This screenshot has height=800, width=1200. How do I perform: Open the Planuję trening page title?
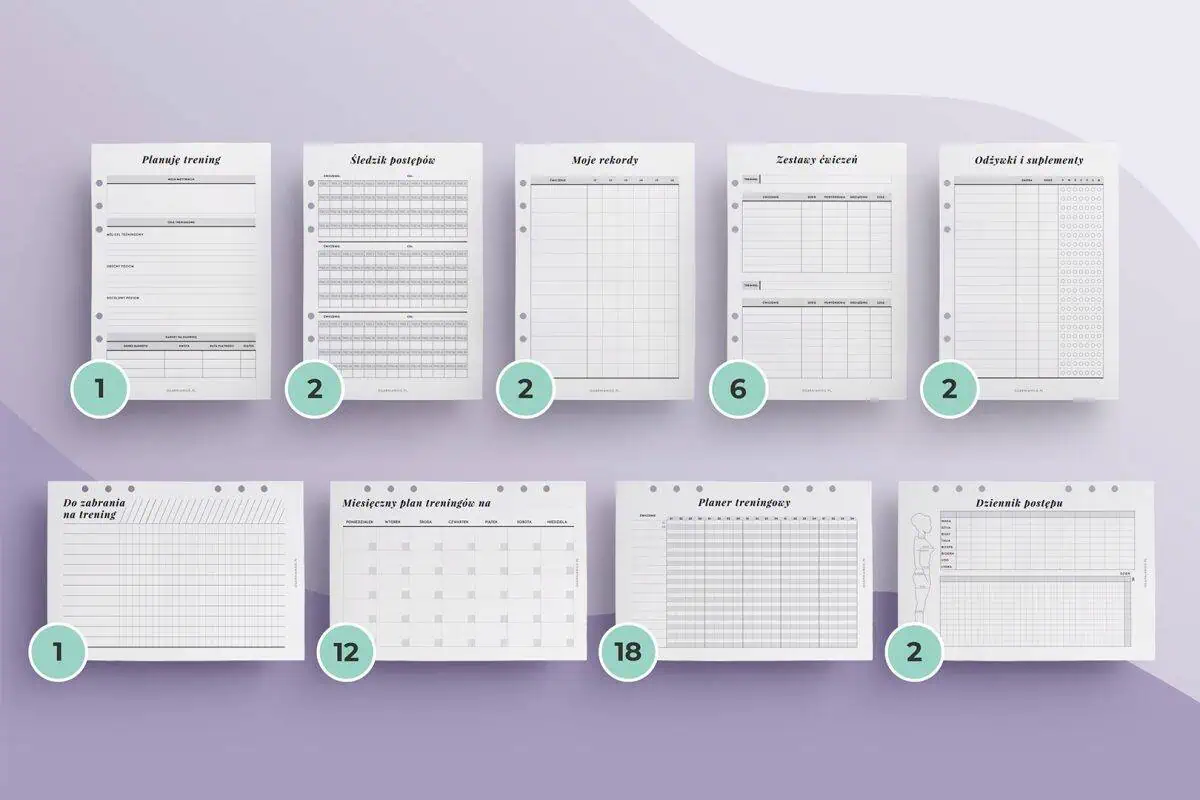click(x=181, y=159)
